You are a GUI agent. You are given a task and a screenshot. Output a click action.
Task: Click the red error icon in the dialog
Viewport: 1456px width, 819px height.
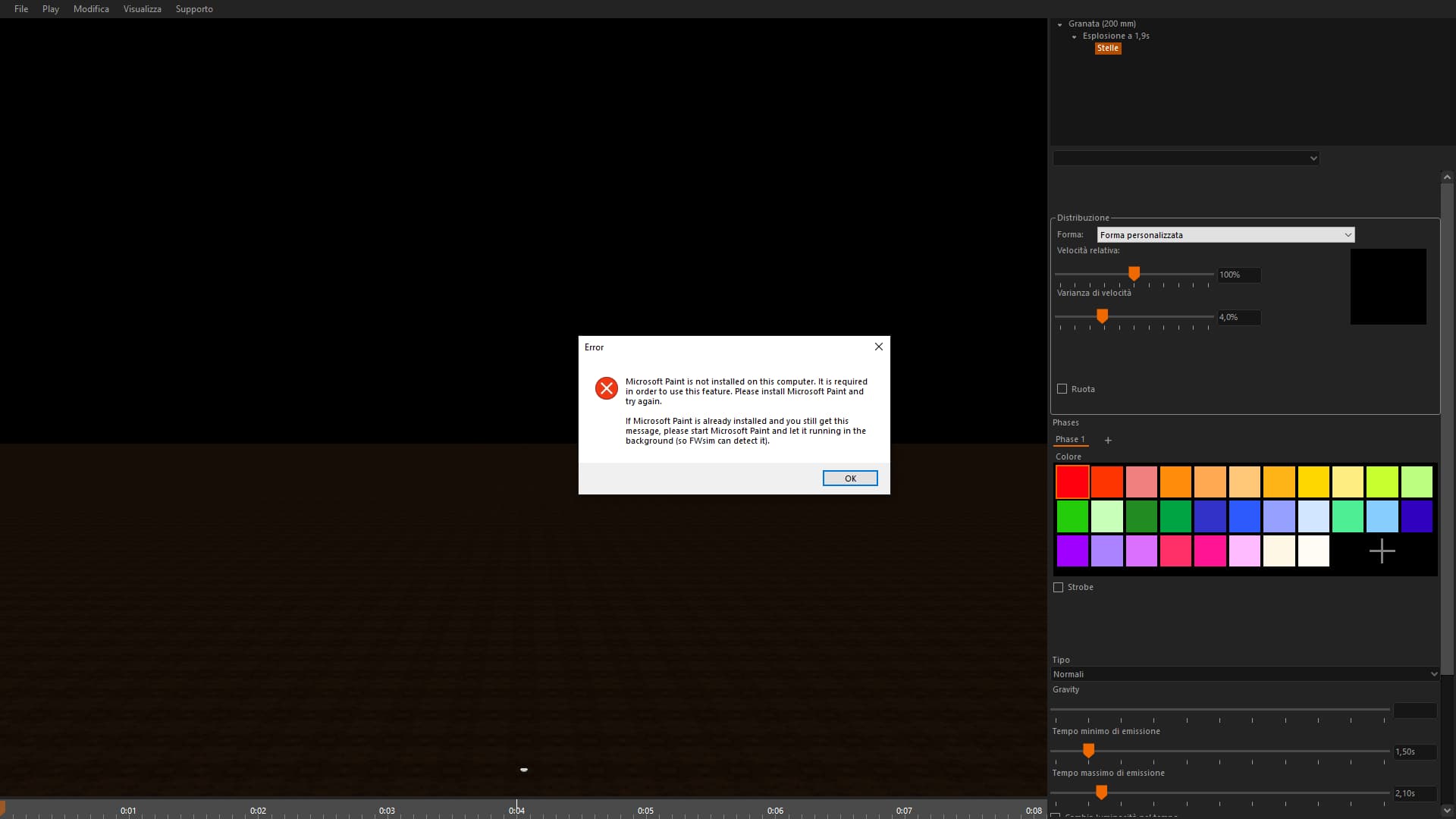tap(606, 389)
